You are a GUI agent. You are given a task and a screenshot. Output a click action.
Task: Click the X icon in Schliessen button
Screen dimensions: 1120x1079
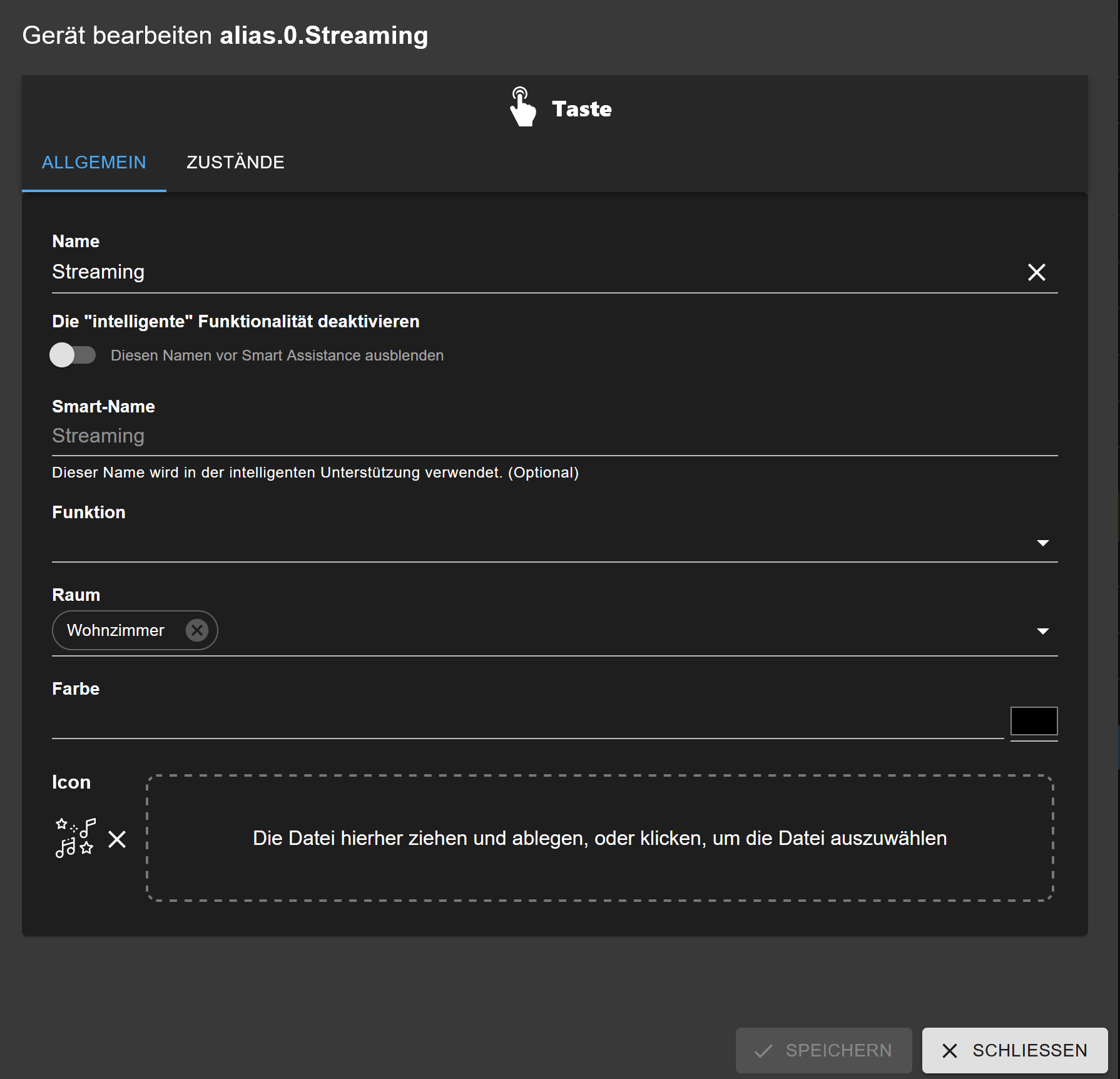[949, 1051]
